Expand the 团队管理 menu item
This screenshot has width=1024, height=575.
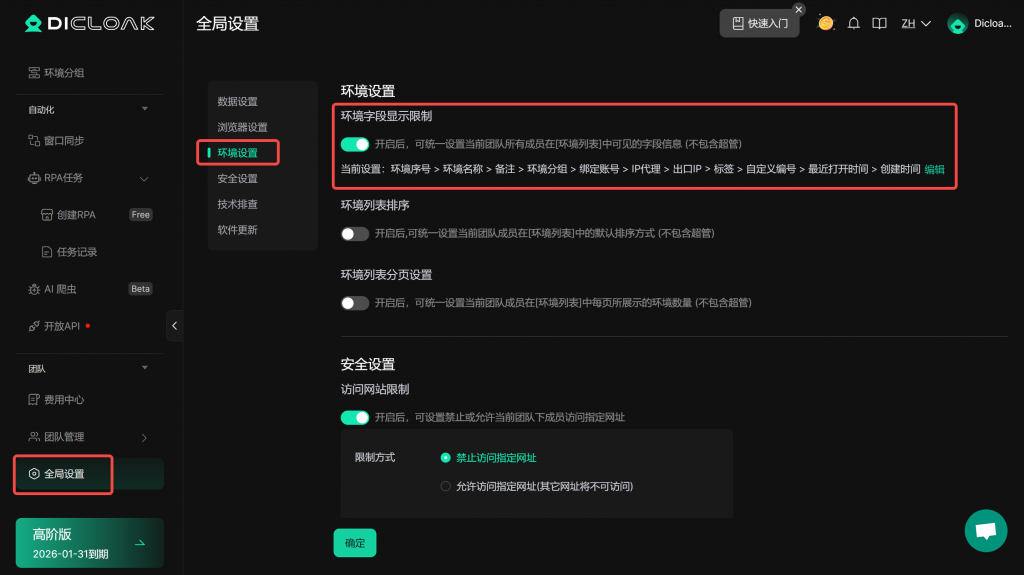point(144,437)
